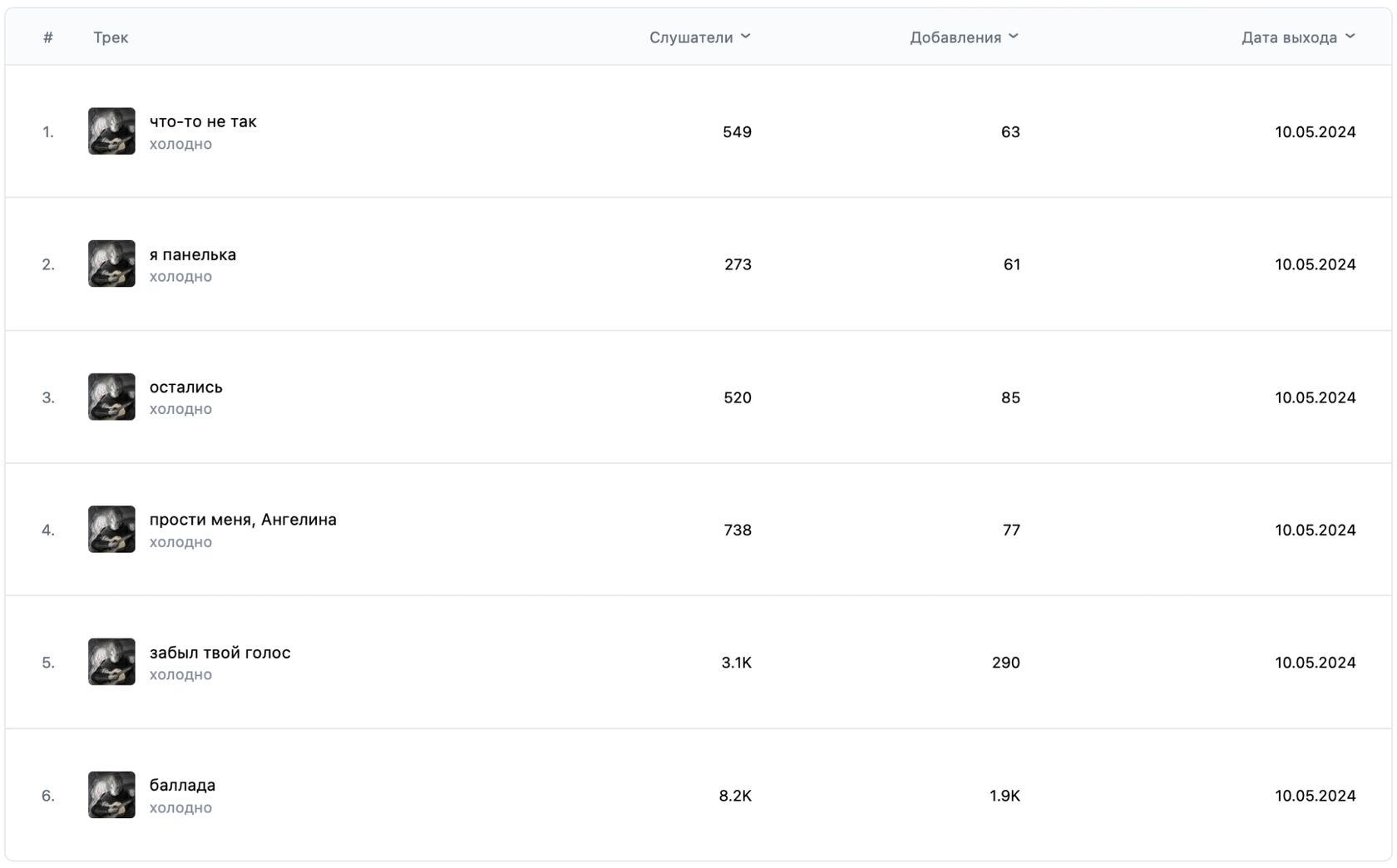Select the 'остались' track title
Viewport: 1397px width, 868px height.
click(186, 387)
